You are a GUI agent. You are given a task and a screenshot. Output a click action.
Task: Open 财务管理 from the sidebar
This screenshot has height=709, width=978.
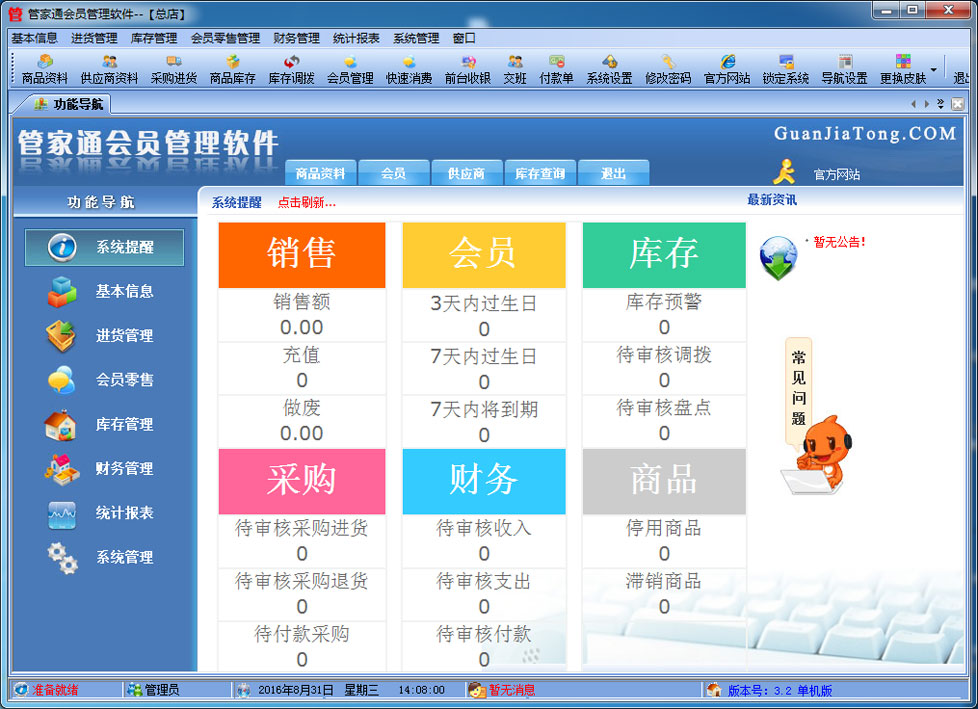[103, 468]
